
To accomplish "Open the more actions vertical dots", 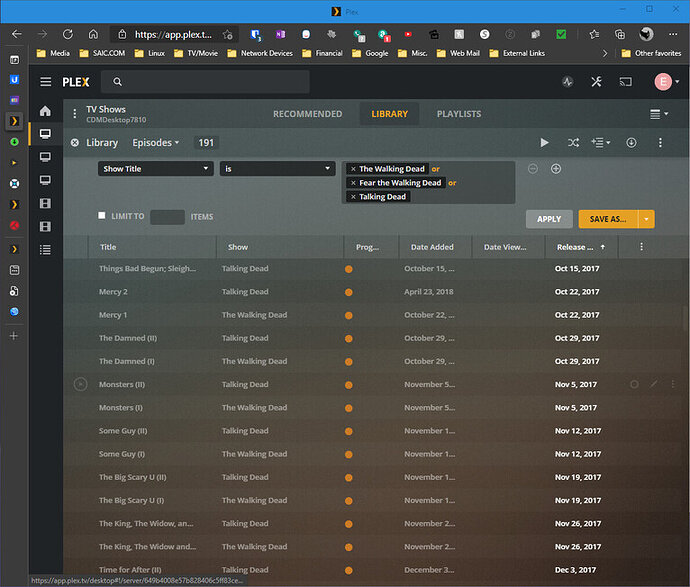I will click(660, 143).
